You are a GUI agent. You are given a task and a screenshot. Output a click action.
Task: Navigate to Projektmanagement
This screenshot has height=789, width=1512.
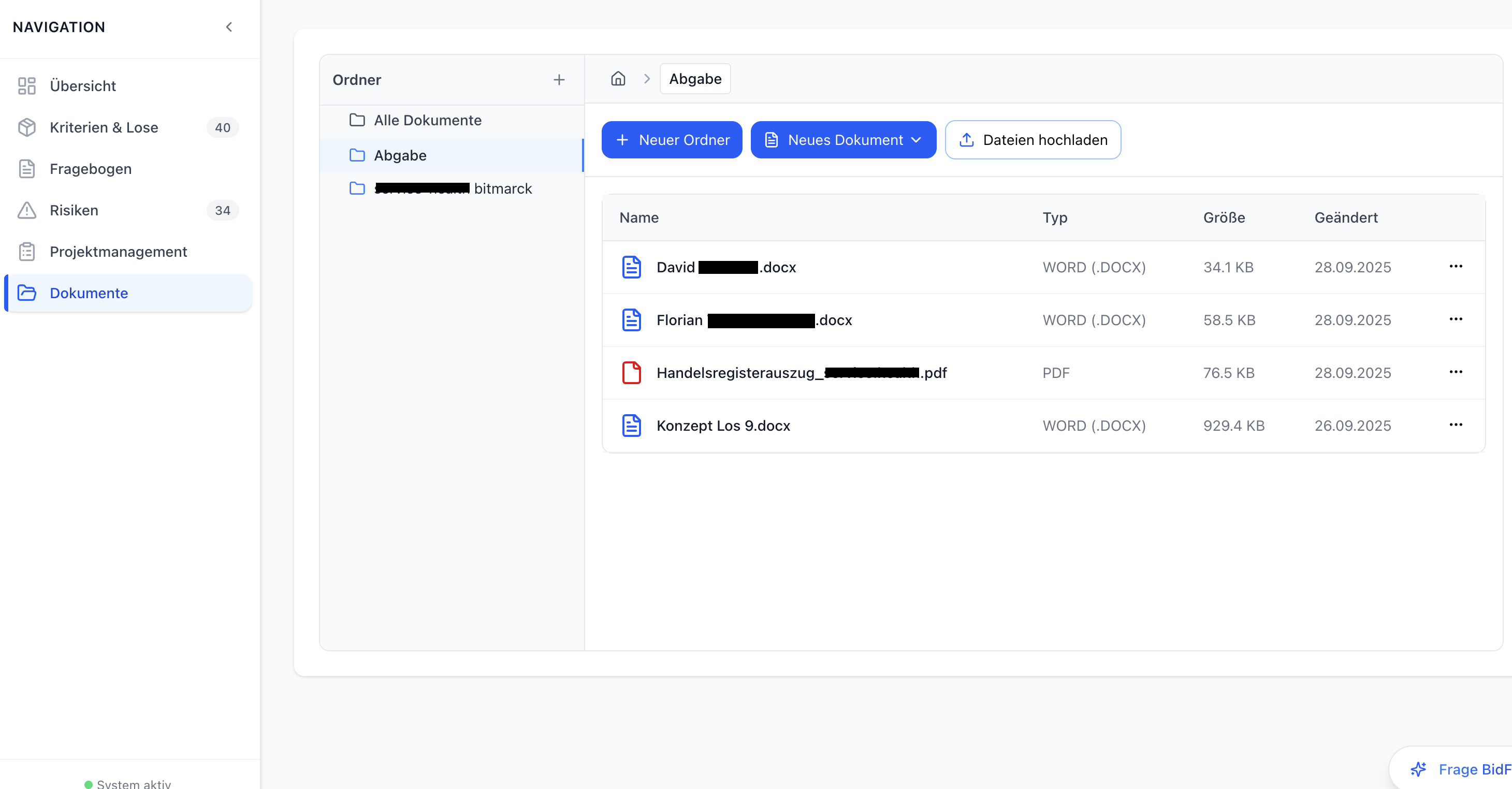118,252
